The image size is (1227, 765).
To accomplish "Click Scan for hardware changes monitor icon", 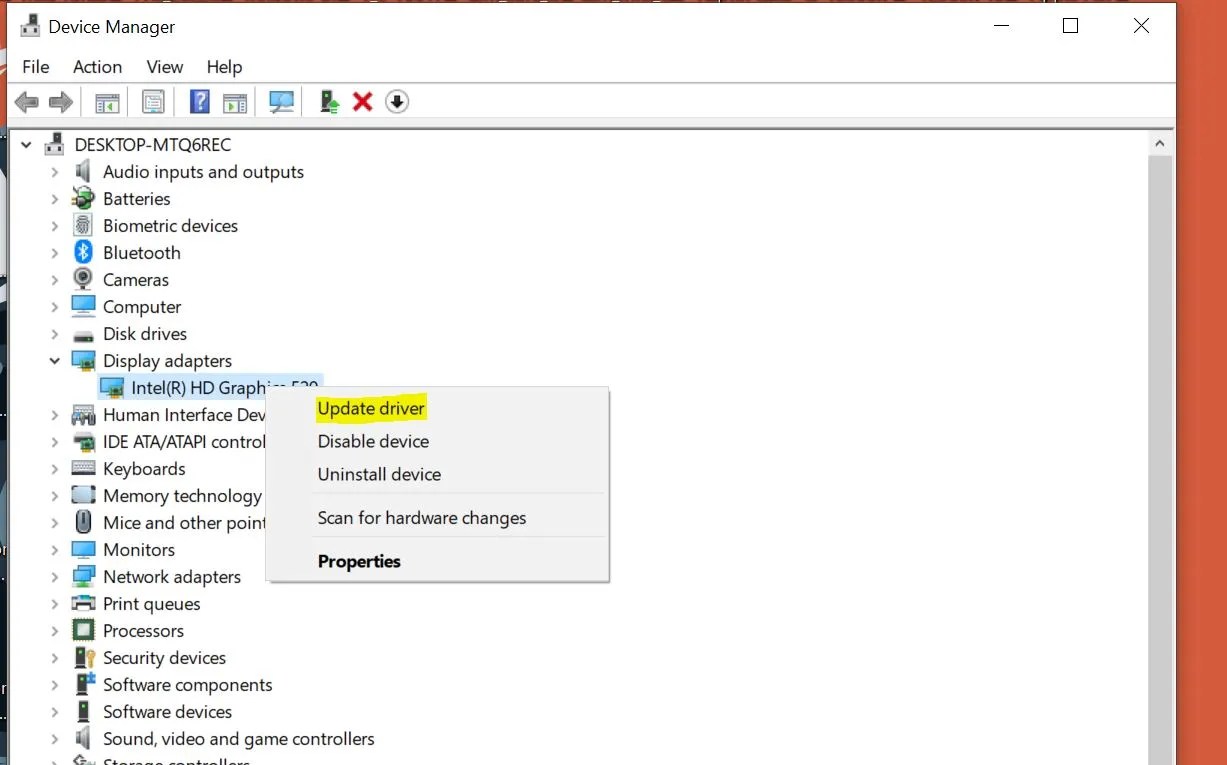I will [282, 102].
